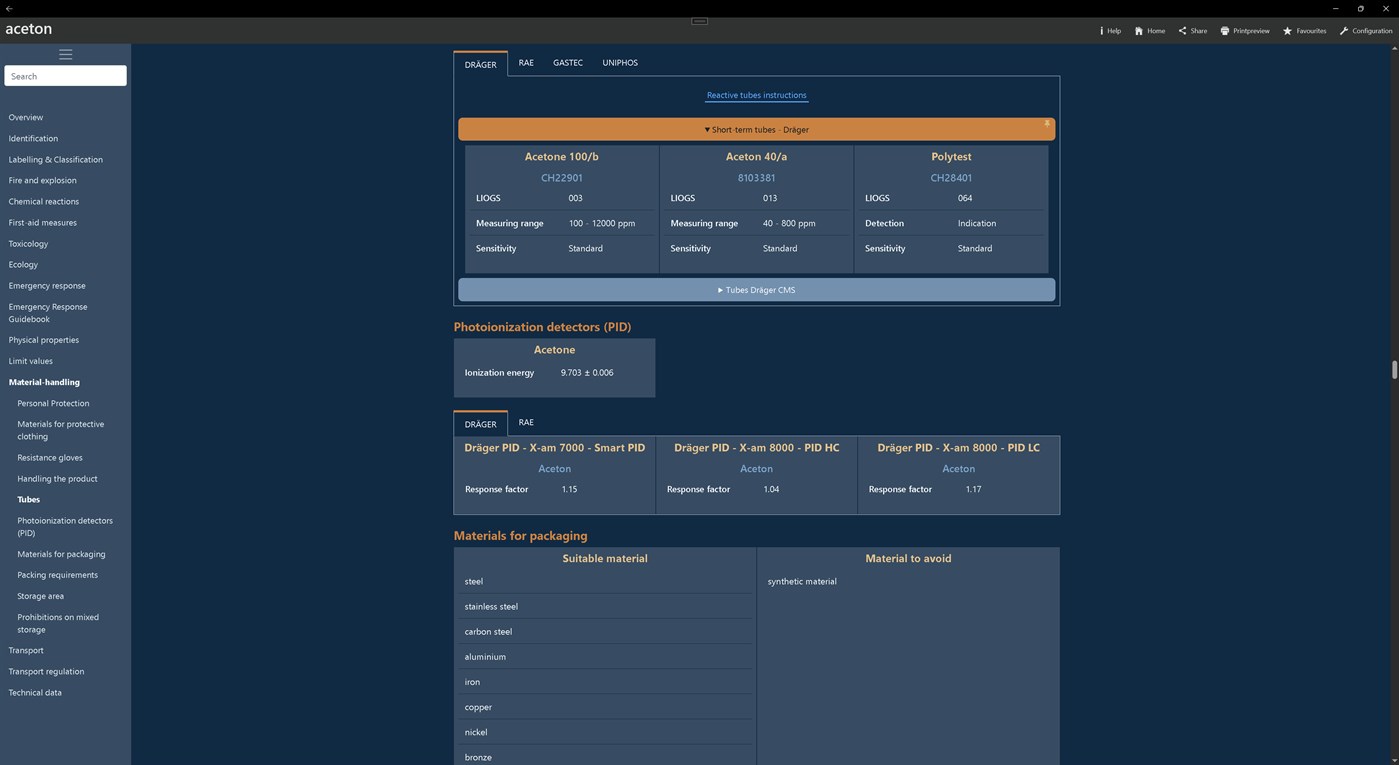Select Material-handling in sidebar
This screenshot has height=765, width=1399.
click(44, 382)
